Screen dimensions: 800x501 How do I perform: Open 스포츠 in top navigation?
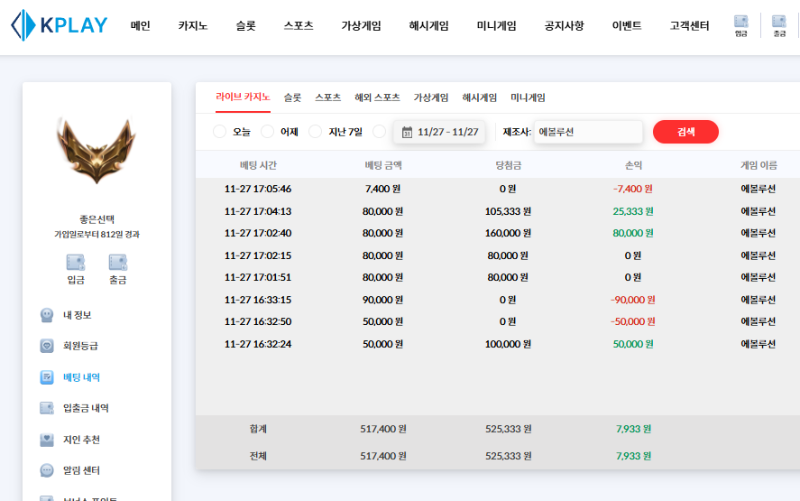(298, 26)
